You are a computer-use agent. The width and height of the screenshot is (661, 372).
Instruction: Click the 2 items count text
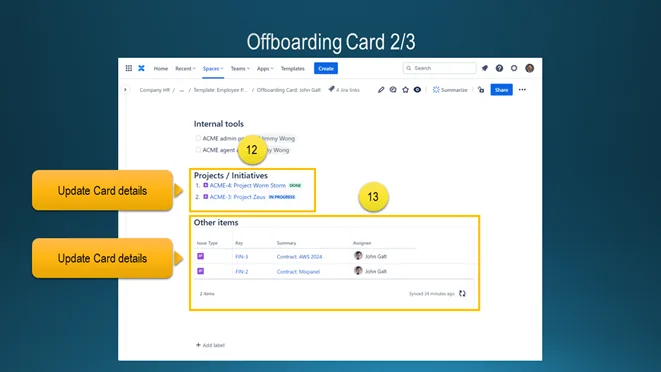[207, 294]
